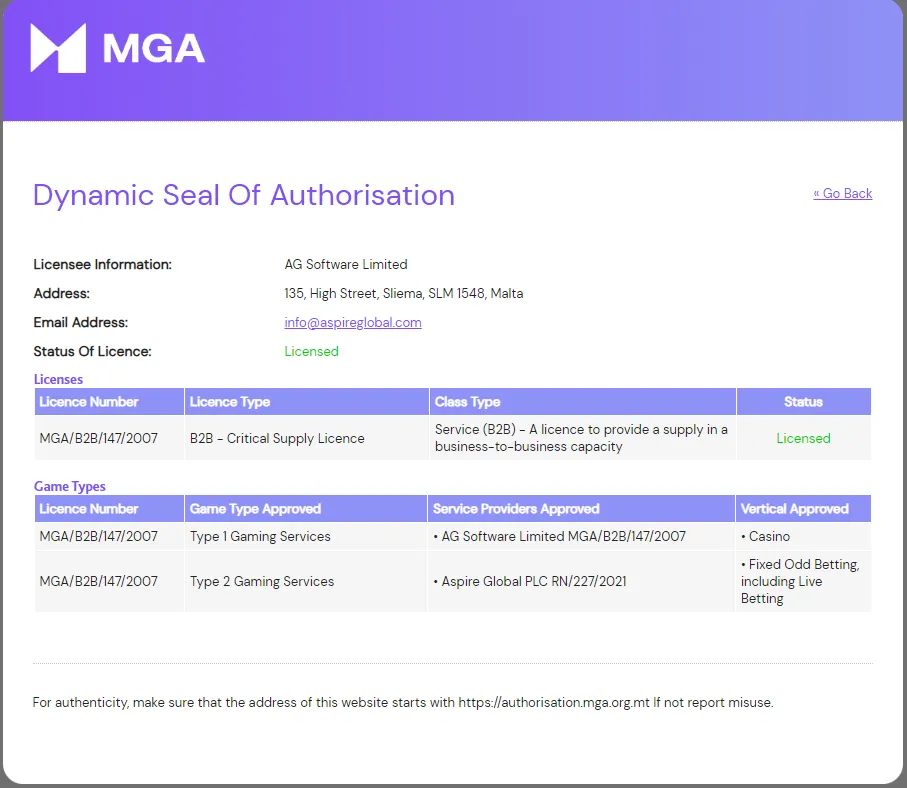Click the info@aspireglobal.com email link
This screenshot has height=788, width=907.
352,322
